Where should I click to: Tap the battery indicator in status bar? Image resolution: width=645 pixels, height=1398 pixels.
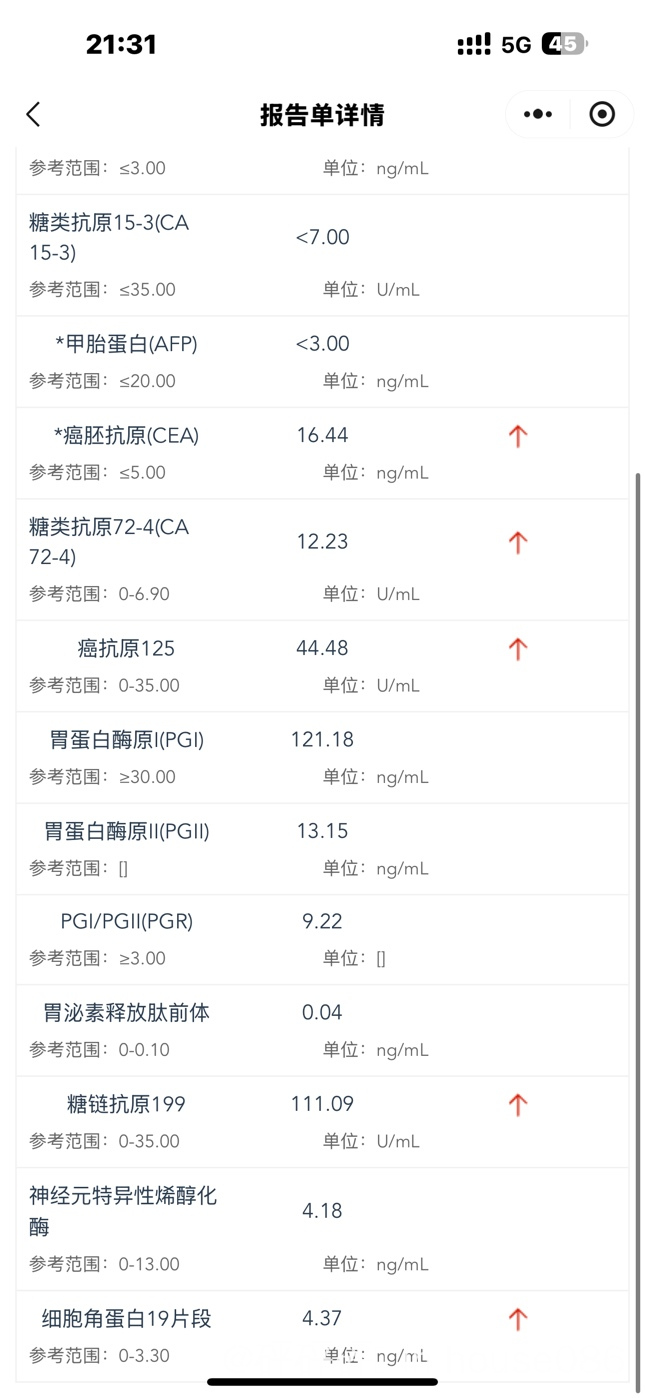[565, 44]
